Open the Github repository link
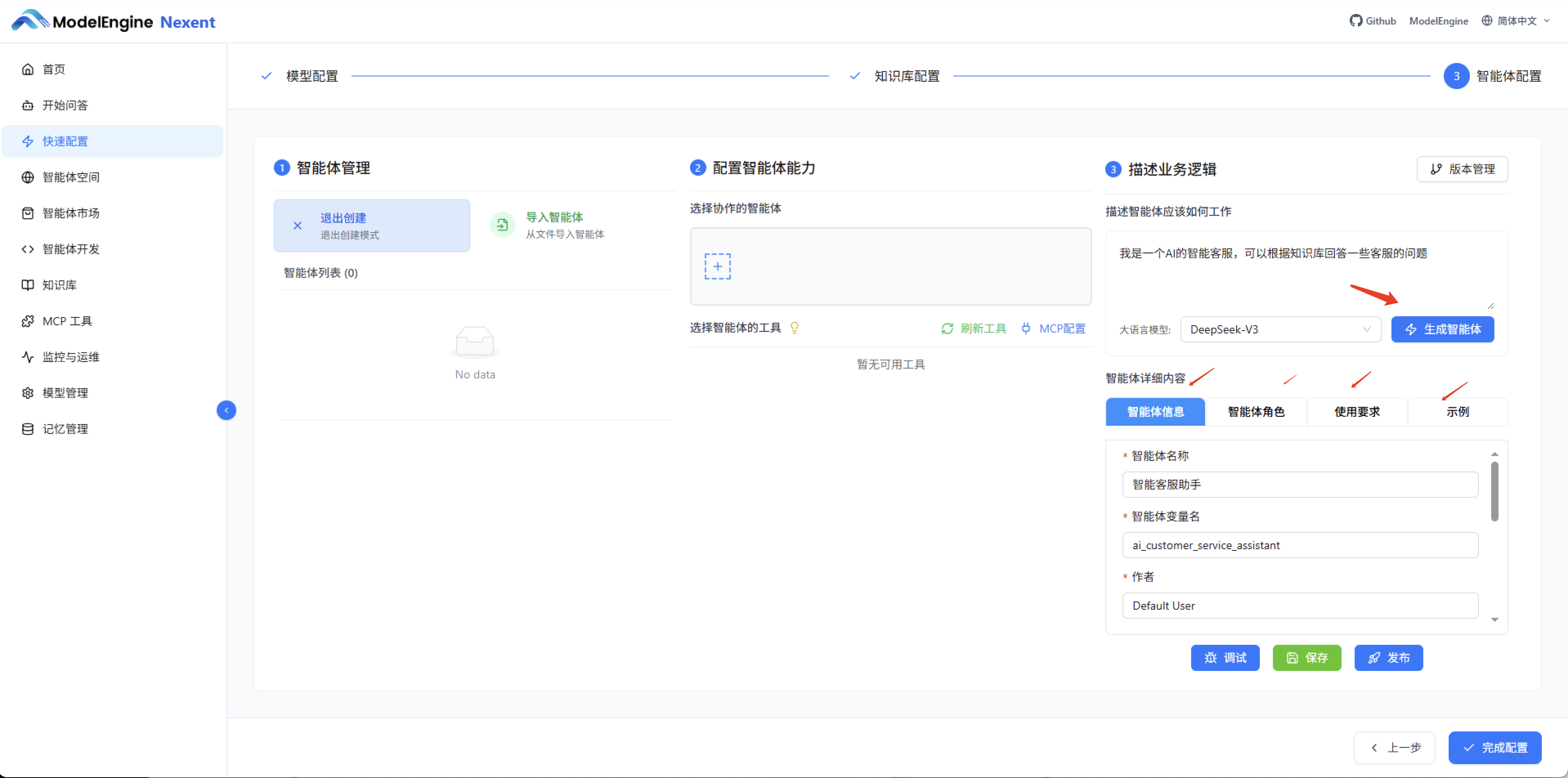Viewport: 1568px width, 778px height. pos(1373,20)
